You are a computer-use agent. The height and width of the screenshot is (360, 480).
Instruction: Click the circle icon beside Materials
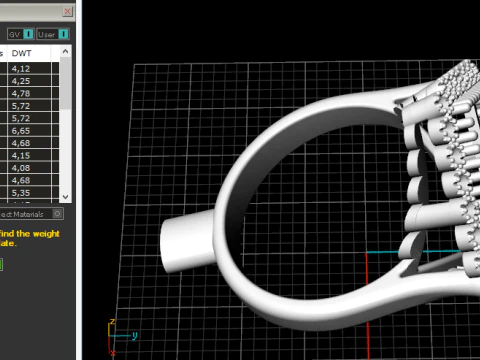(57, 214)
